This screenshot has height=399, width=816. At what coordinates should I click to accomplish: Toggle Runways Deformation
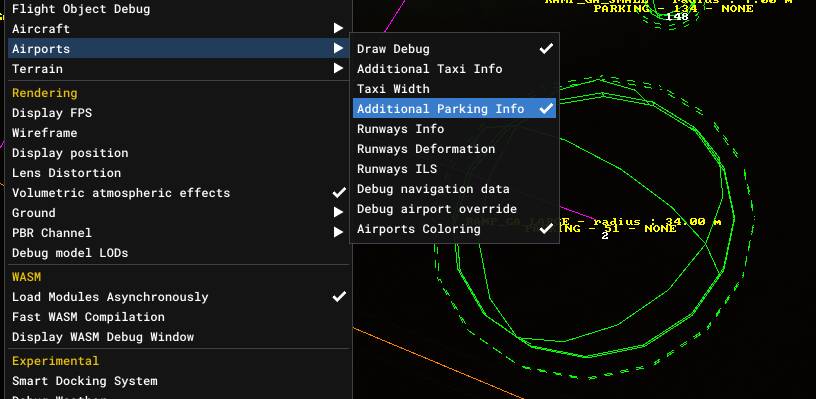[454, 149]
